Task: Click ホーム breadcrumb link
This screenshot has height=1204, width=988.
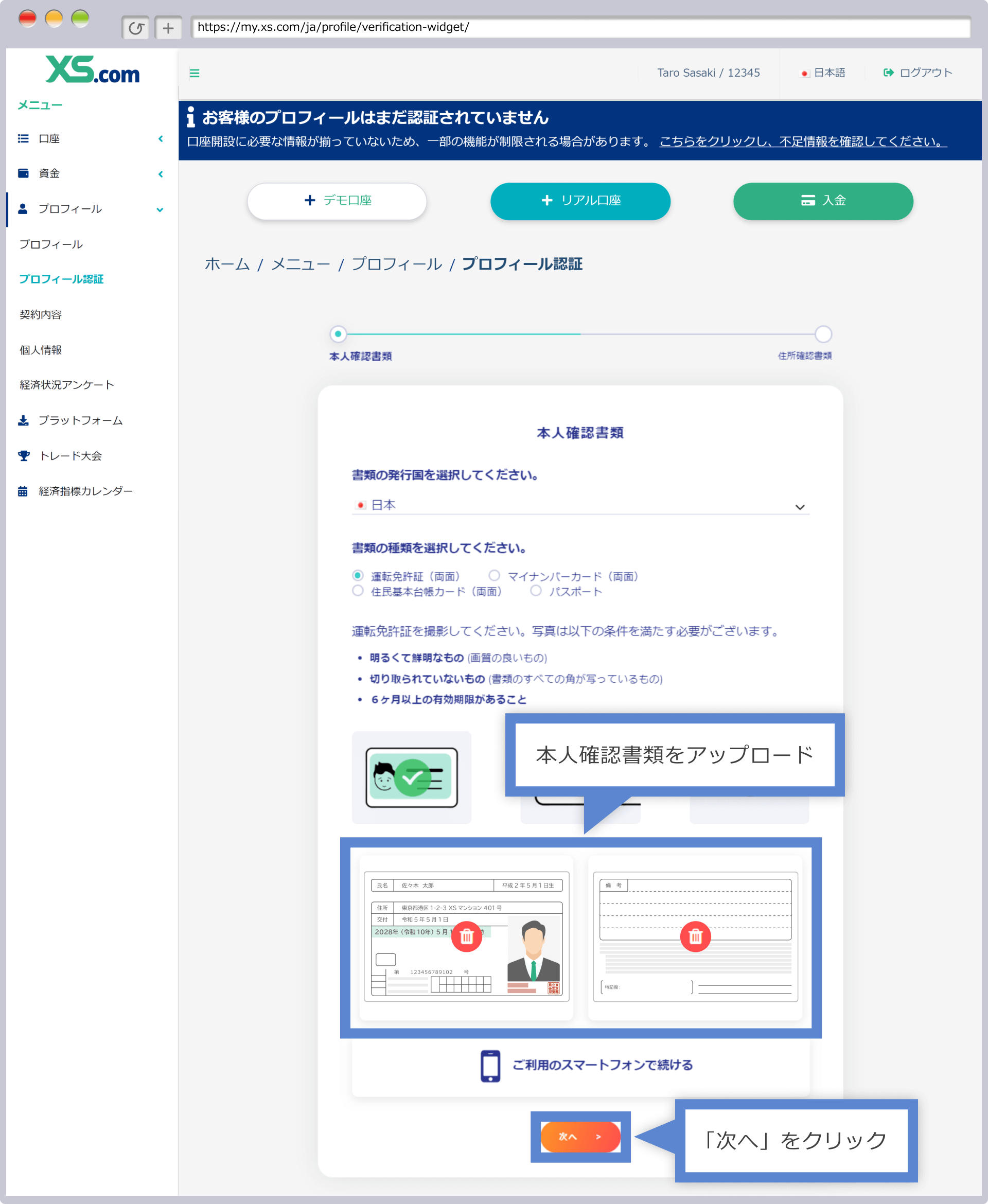Action: 227,264
